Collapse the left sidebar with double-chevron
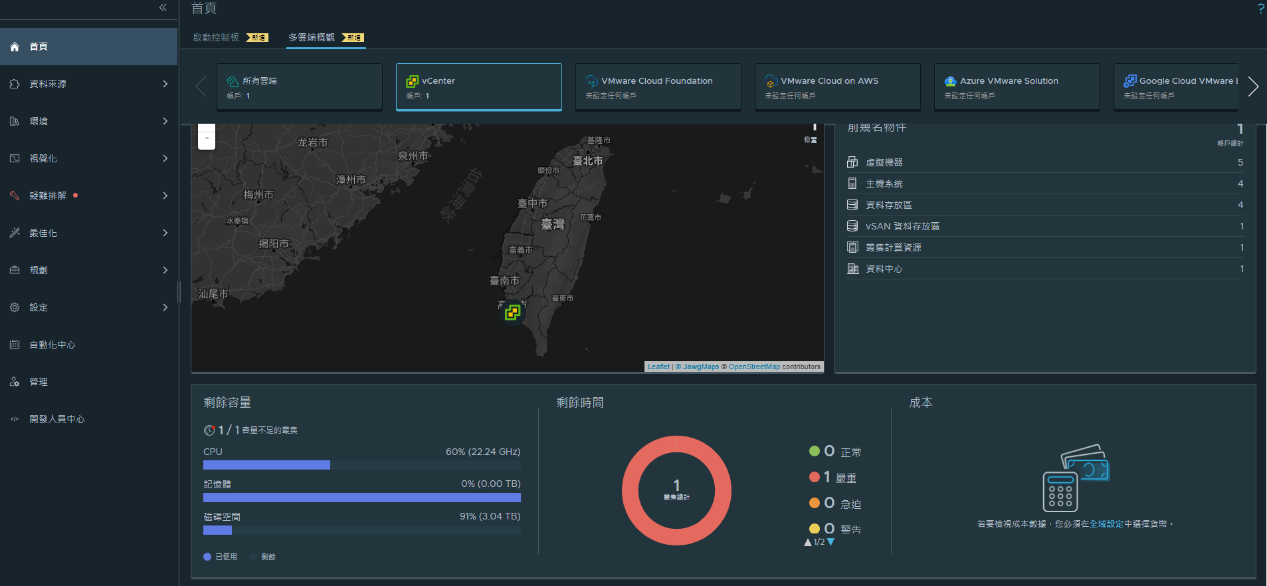The image size is (1267, 586). [x=163, y=8]
